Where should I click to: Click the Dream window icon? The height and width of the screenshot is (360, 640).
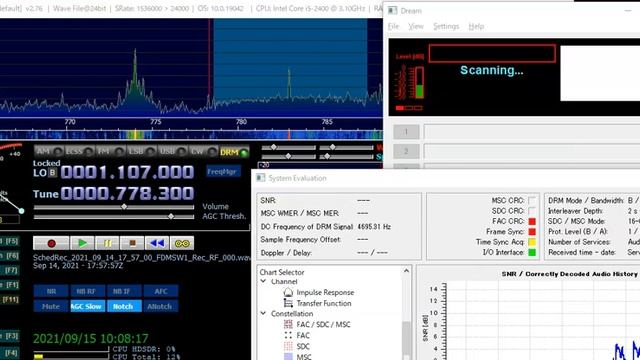click(x=393, y=11)
